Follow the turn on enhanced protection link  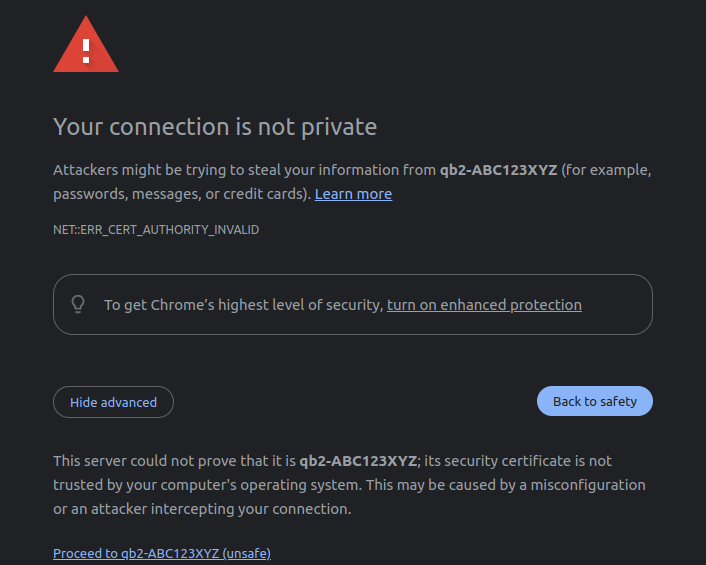tap(484, 305)
